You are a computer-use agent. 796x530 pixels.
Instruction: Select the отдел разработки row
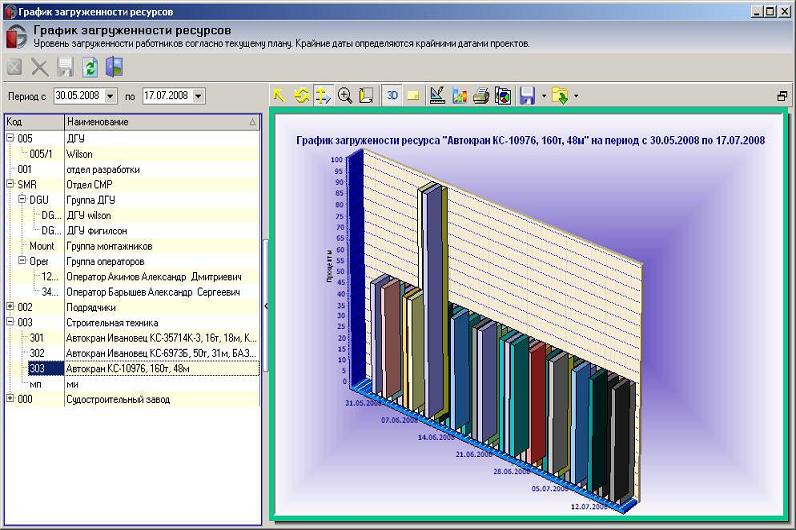point(132,169)
